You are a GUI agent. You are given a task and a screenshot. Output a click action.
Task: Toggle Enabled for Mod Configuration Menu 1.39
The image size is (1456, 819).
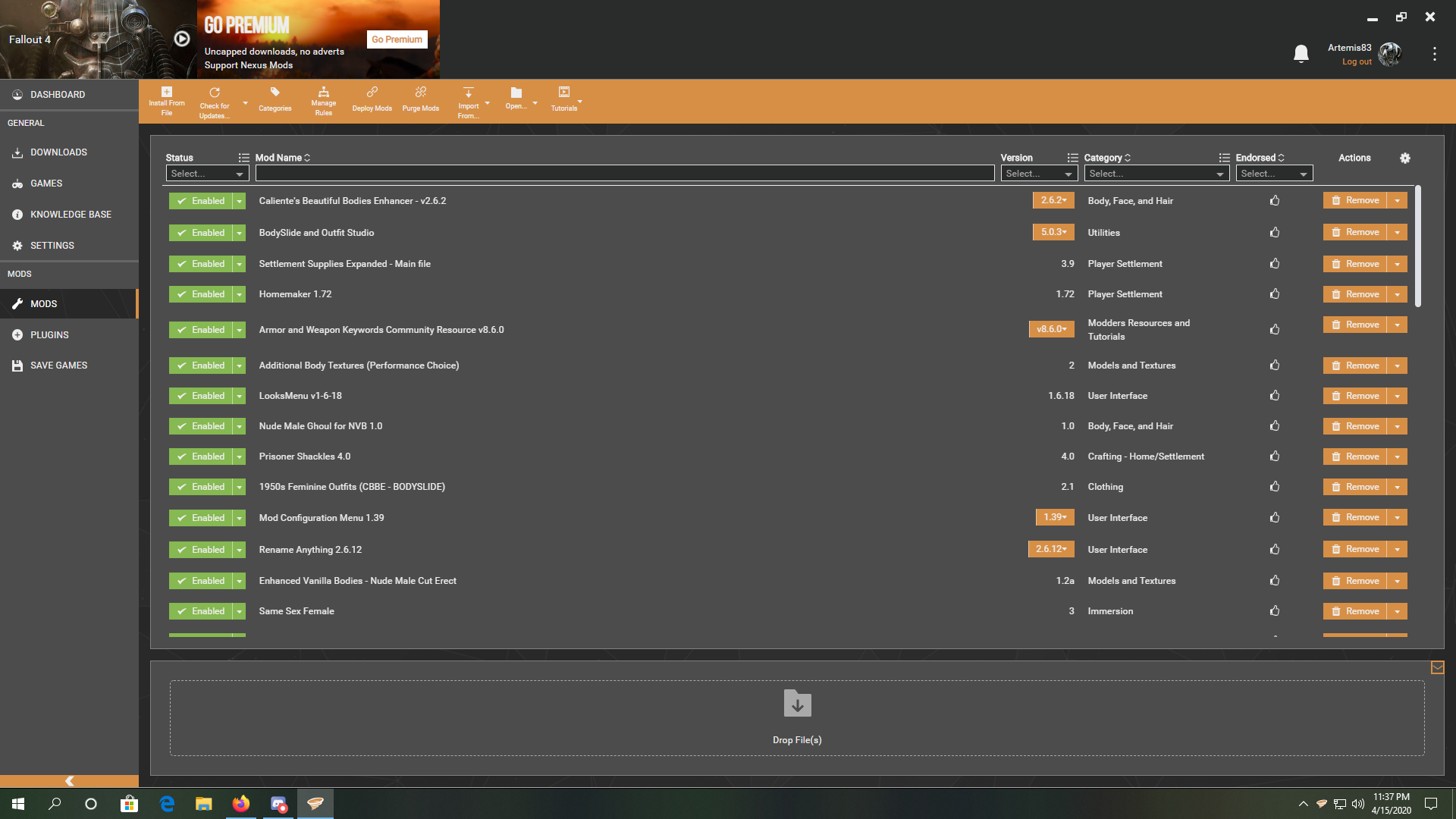click(201, 518)
